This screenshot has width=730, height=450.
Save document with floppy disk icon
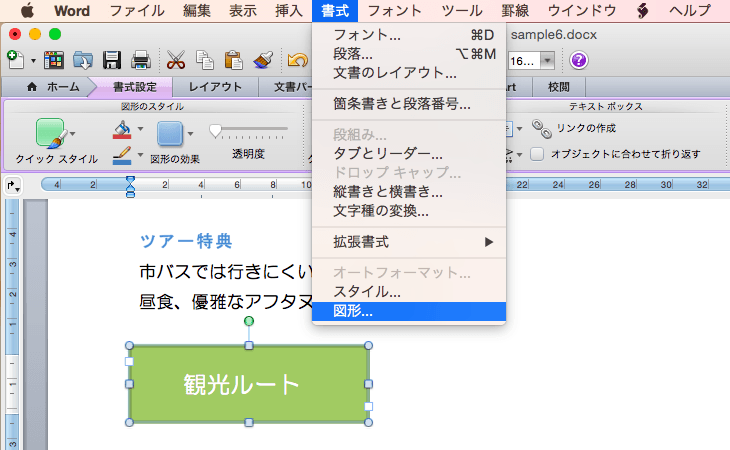coord(112,60)
